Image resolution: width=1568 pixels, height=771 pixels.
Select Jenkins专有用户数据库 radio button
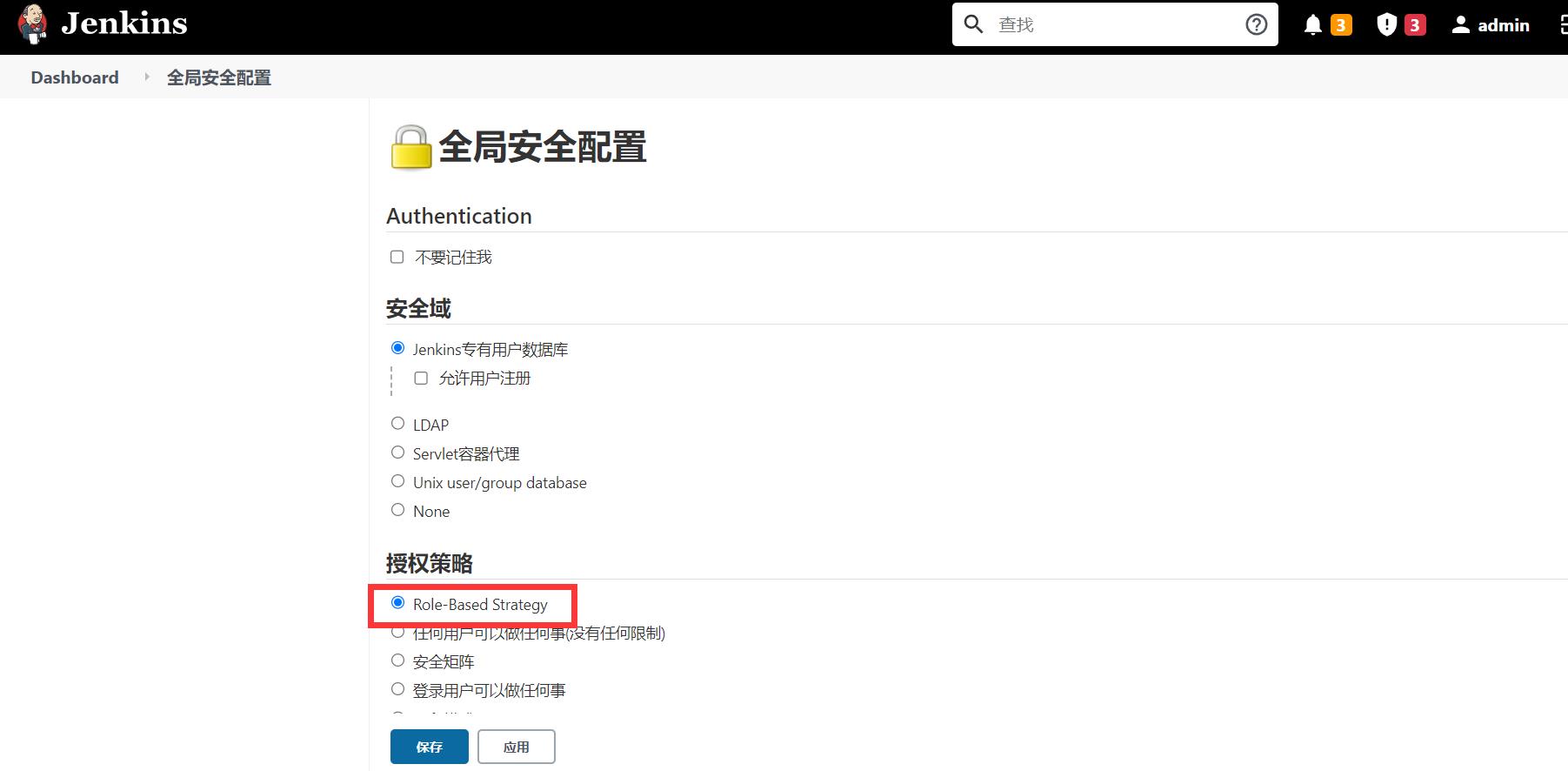[398, 348]
